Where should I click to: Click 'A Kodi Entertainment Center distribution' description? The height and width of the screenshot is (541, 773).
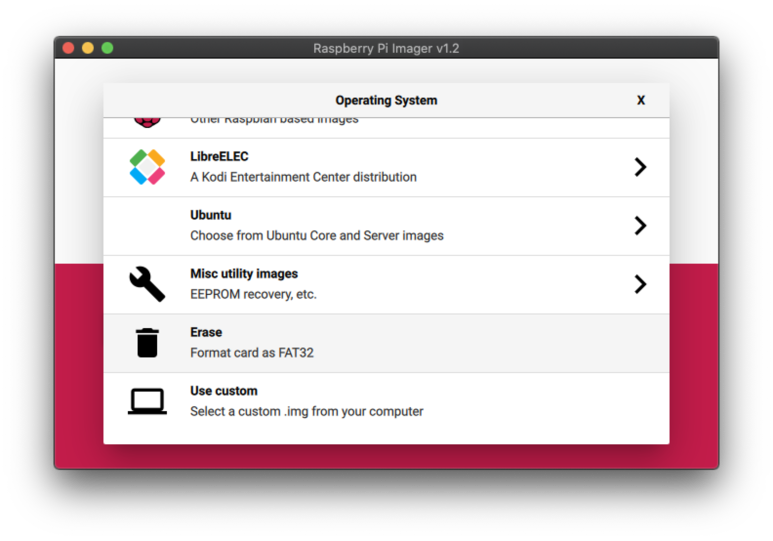pyautogui.click(x=304, y=177)
